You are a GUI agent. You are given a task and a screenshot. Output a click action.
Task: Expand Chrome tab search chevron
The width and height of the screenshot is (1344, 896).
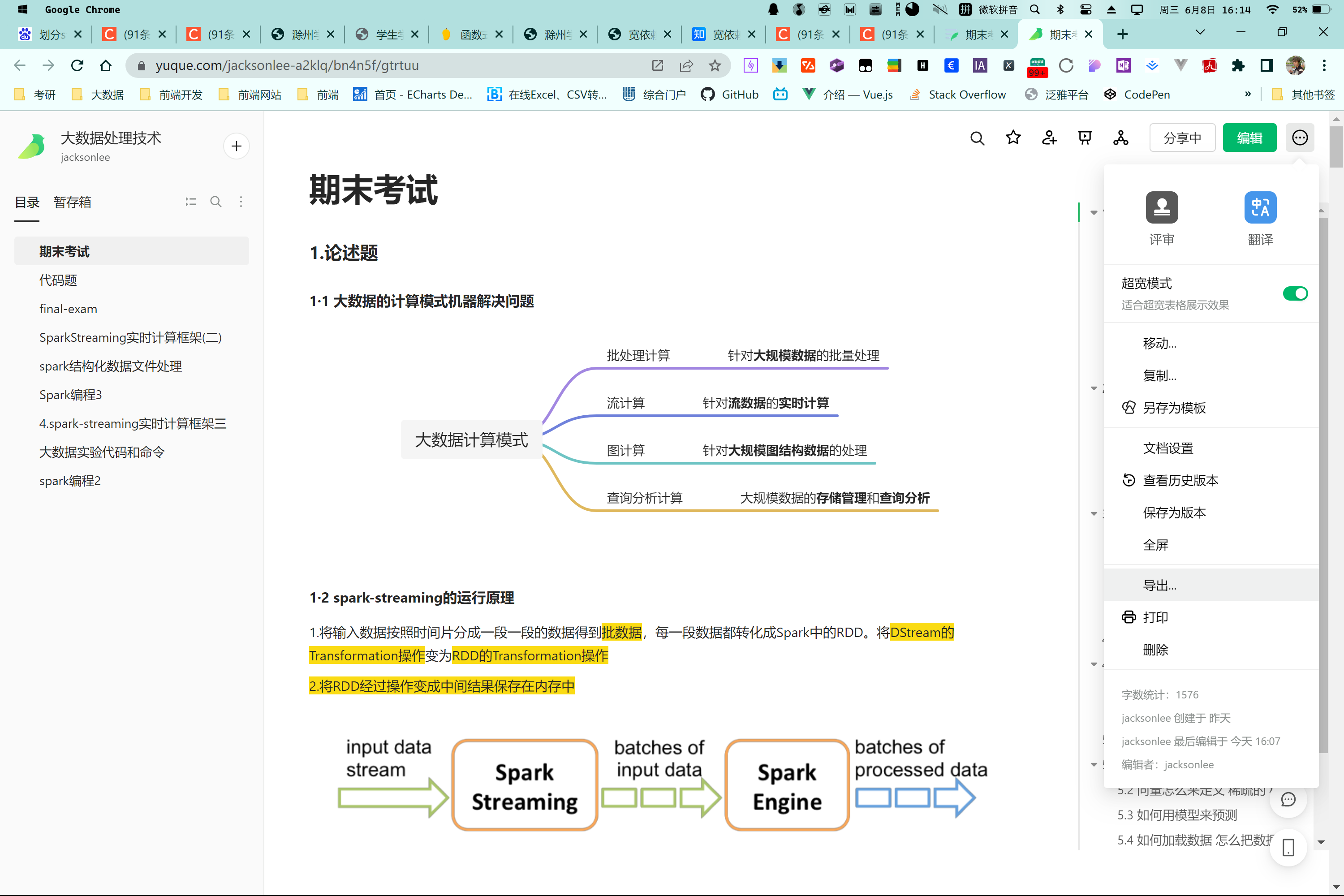coord(1200,33)
